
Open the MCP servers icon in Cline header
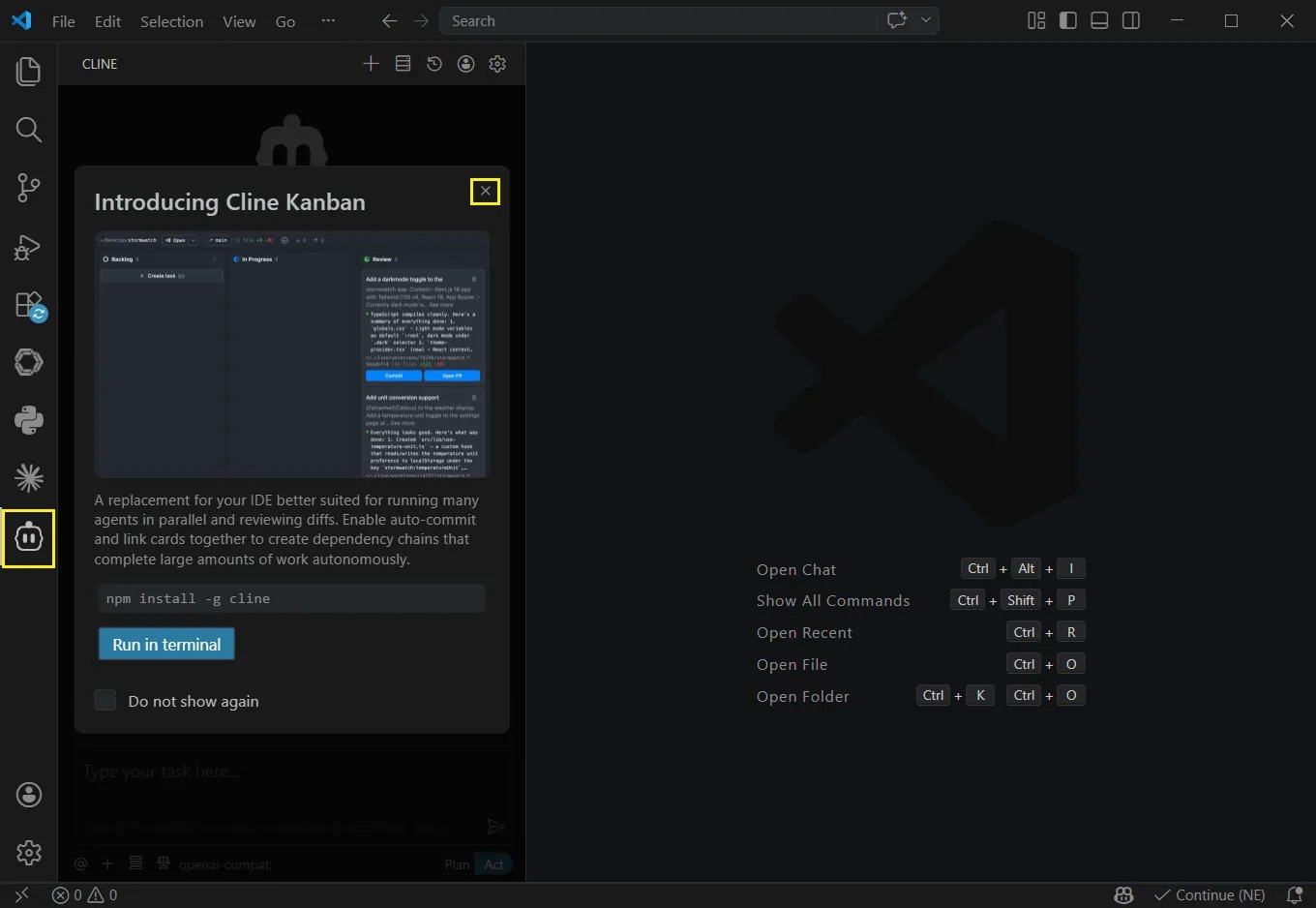[403, 64]
